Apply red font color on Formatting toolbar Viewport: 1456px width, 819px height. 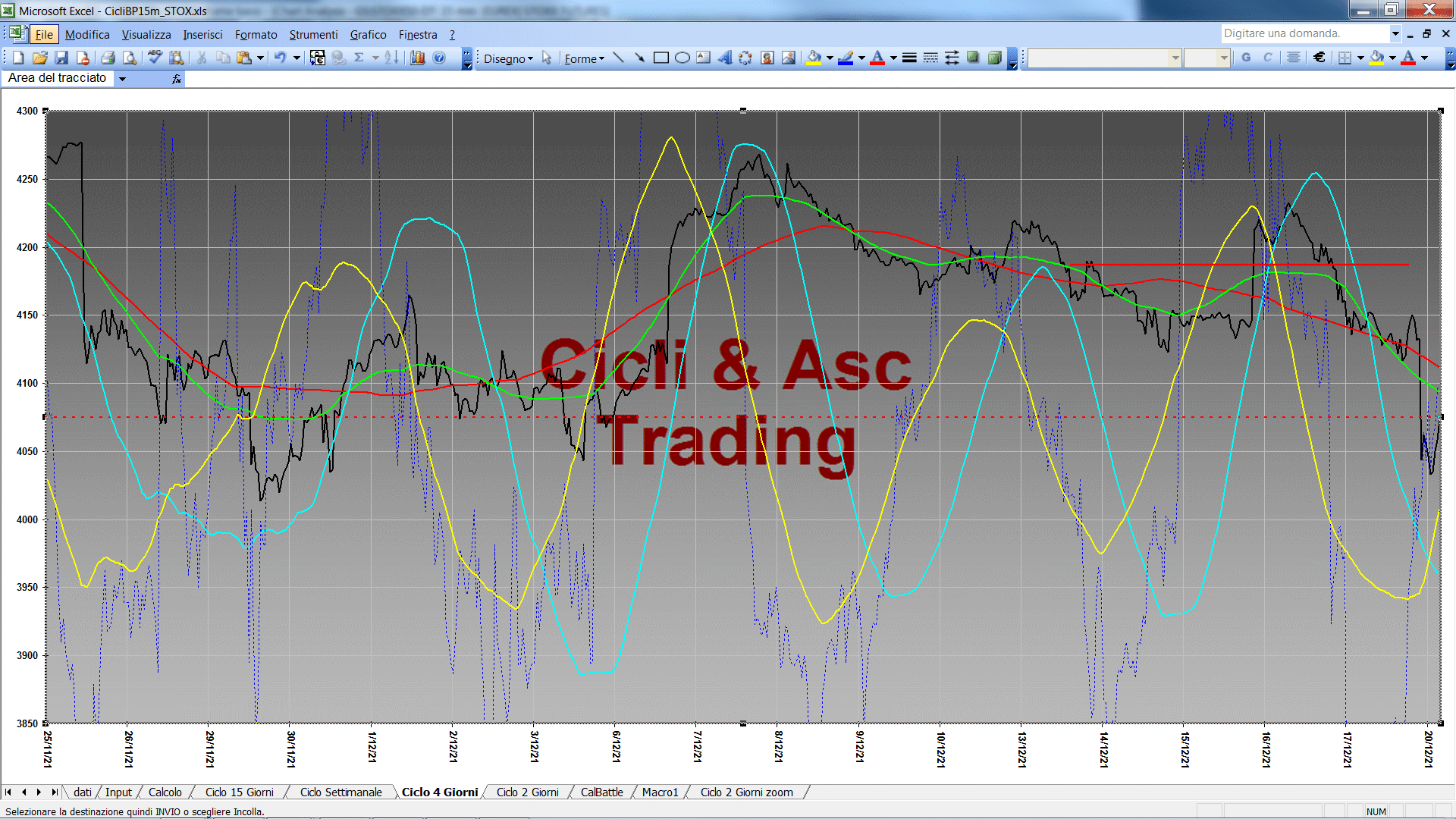(1408, 58)
